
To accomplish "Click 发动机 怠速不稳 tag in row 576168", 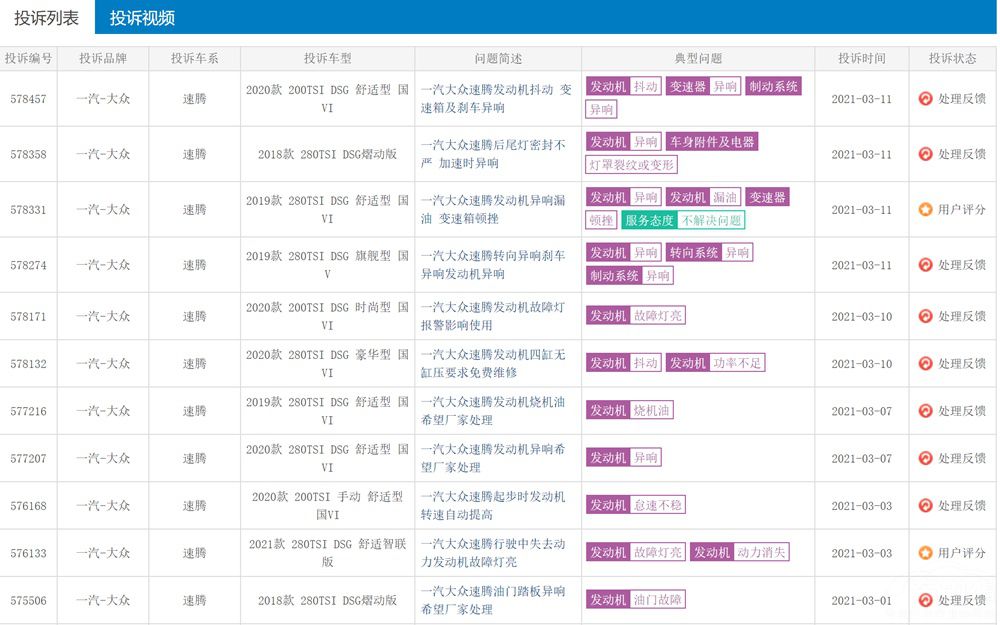I will pyautogui.click(x=635, y=505).
